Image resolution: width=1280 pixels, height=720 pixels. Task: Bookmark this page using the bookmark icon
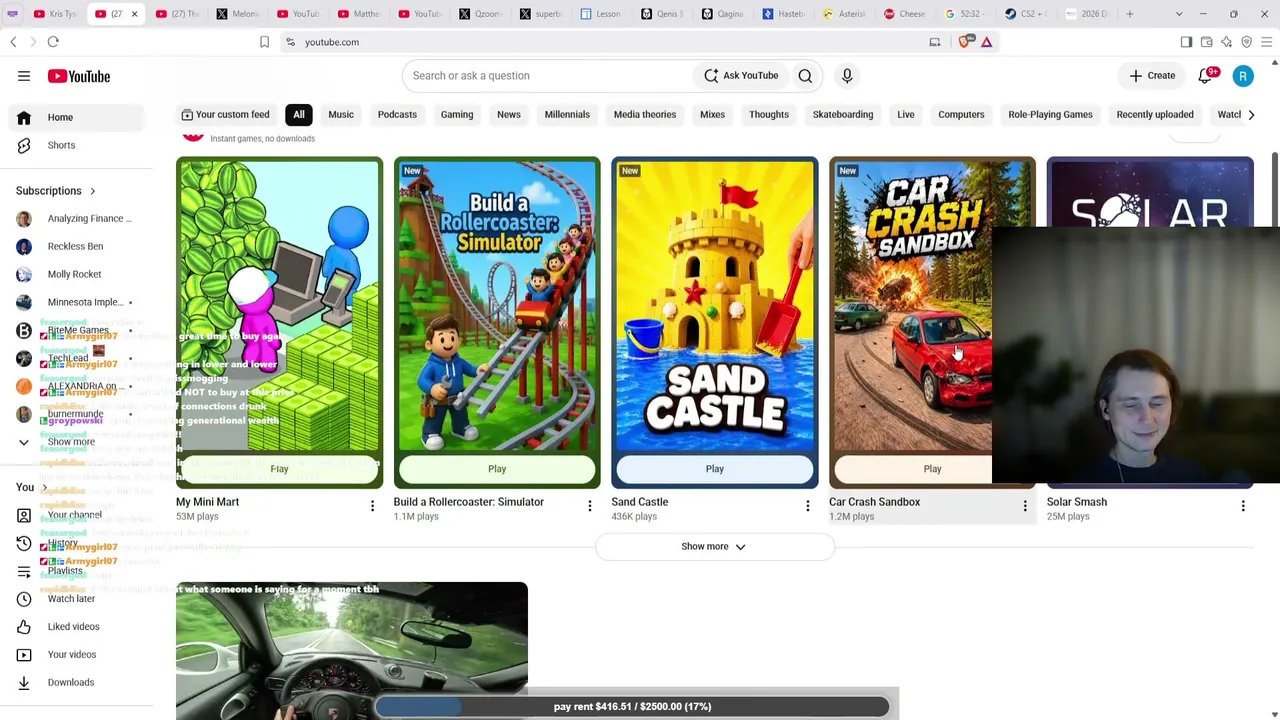264,42
